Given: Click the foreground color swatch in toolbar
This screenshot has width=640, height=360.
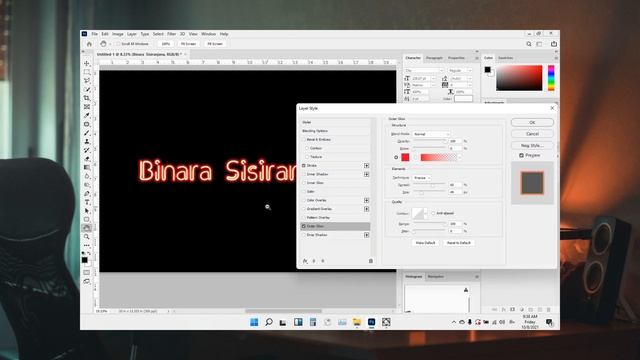Looking at the screenshot, I should (x=84, y=260).
